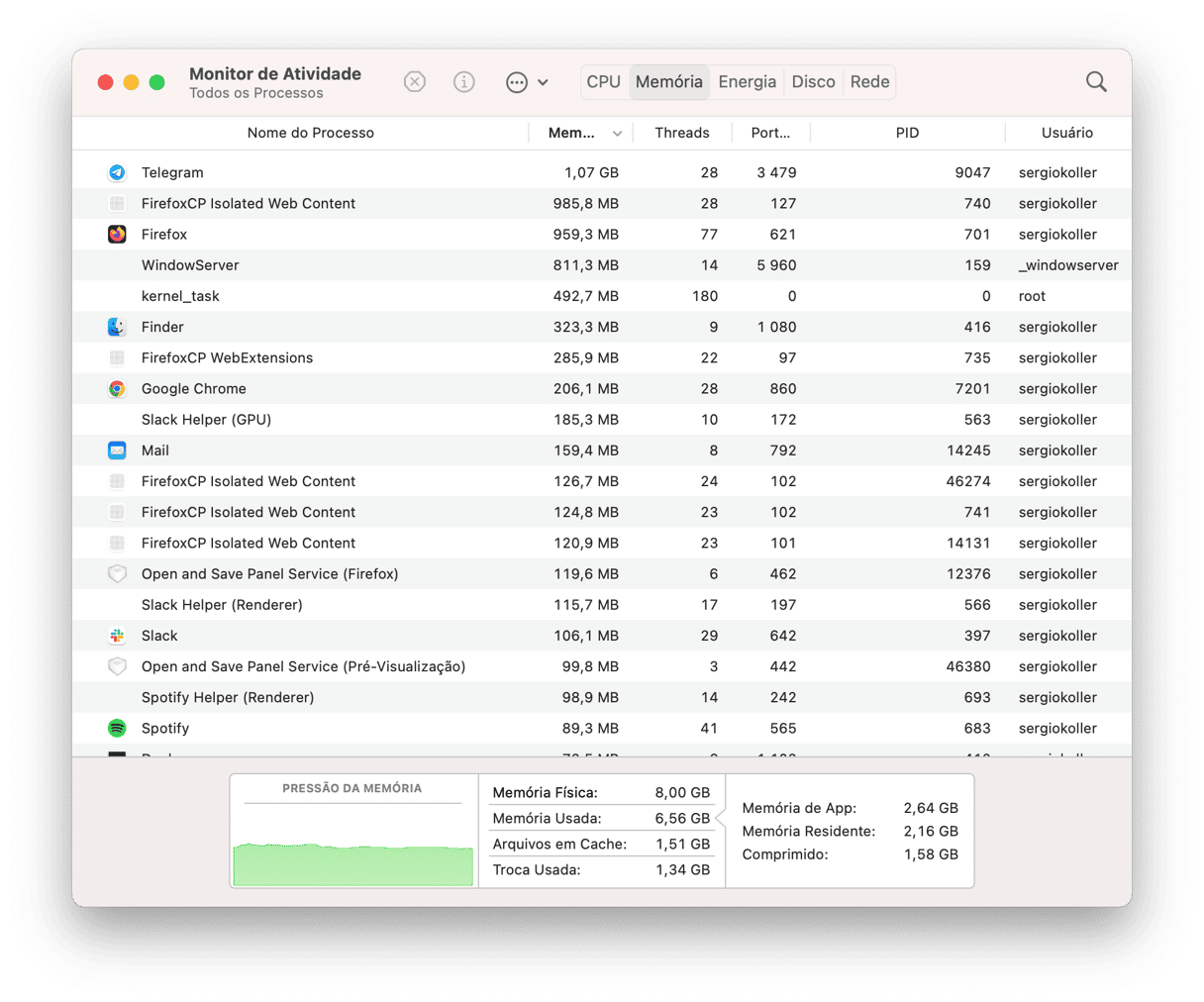
Task: Click the root user cell
Action: tap(1032, 296)
